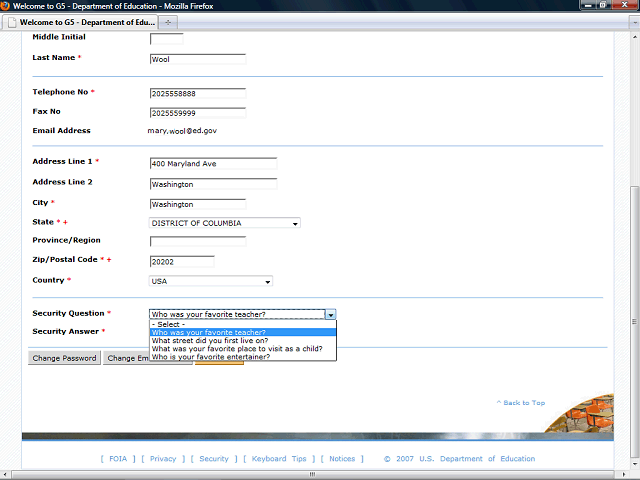Click the vertical scrollbar up arrow
Viewport: 640px width, 480px height.
(x=635, y=37)
